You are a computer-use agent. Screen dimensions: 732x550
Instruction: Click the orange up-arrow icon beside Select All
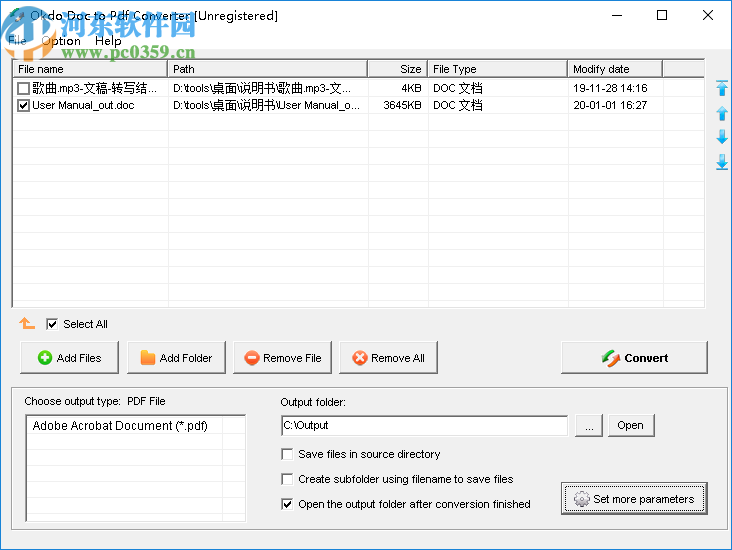pos(27,323)
